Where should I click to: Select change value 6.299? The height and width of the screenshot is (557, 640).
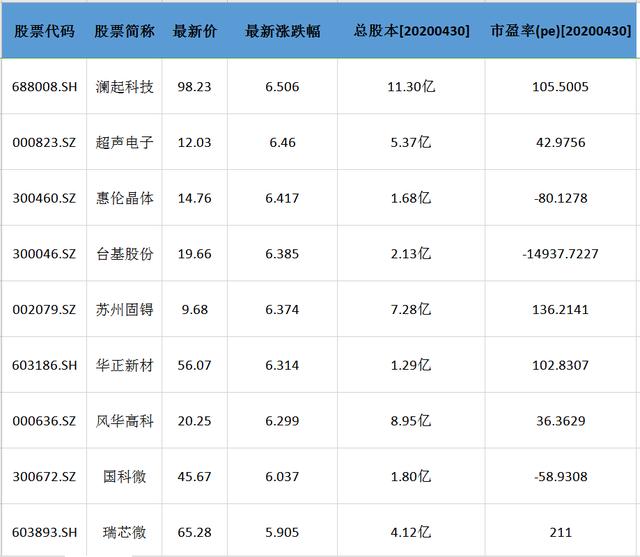282,421
